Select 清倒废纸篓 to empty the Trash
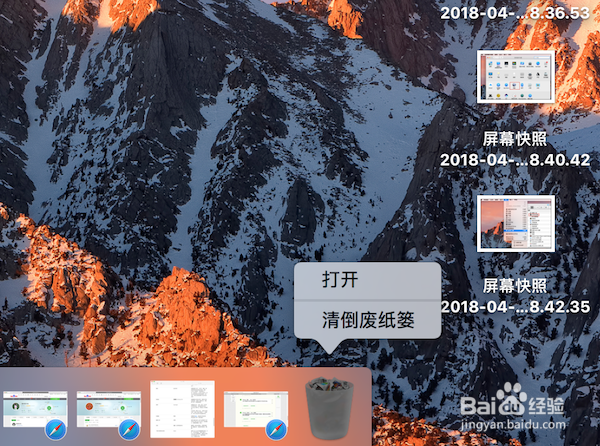This screenshot has width=600, height=446. [367, 320]
